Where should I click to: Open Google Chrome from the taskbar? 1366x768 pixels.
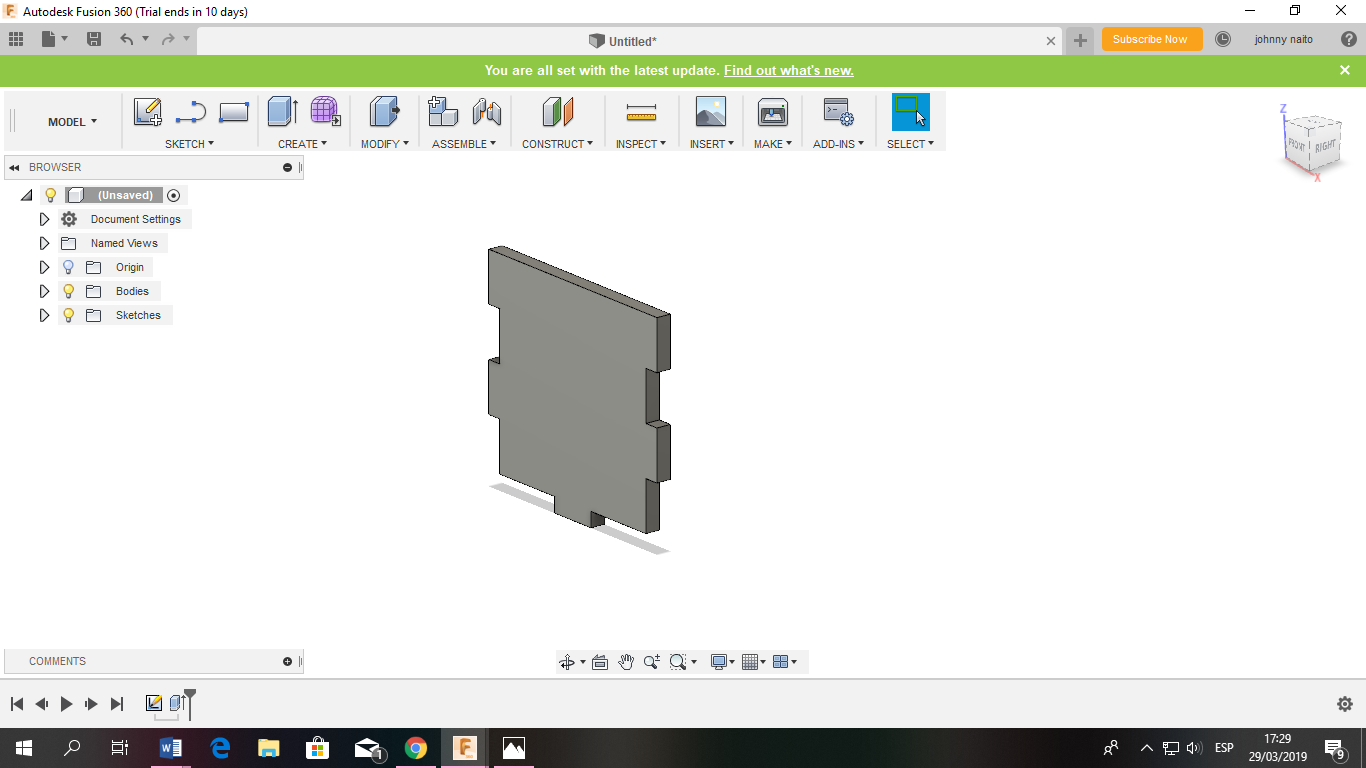click(416, 748)
